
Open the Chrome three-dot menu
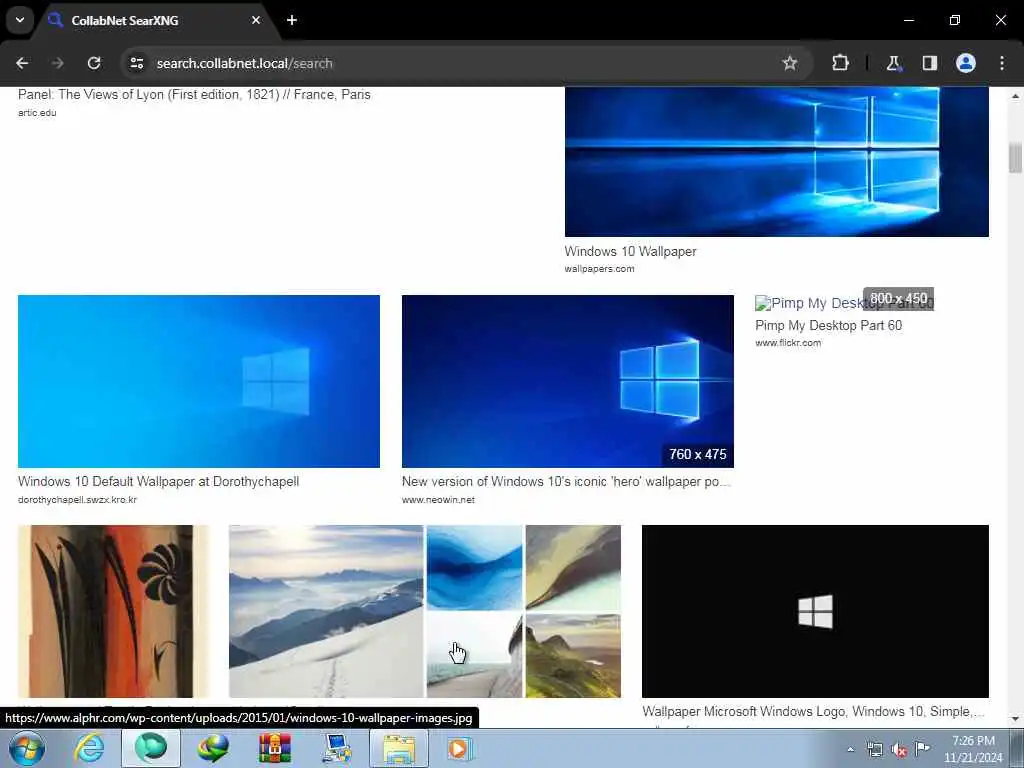[x=1002, y=63]
